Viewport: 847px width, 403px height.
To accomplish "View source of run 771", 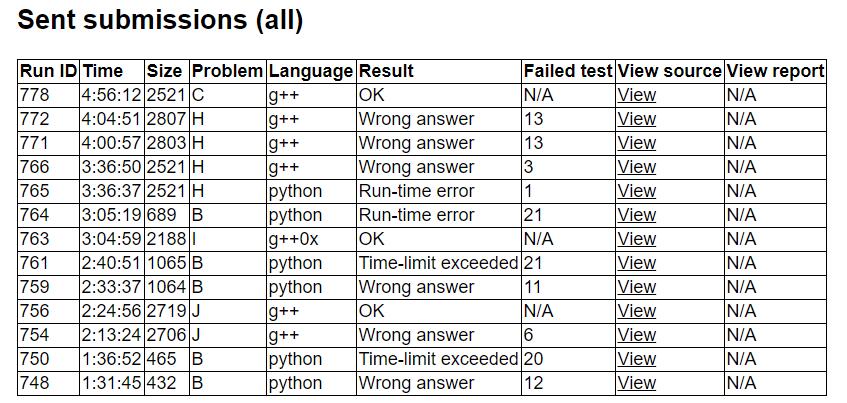I will (x=636, y=143).
